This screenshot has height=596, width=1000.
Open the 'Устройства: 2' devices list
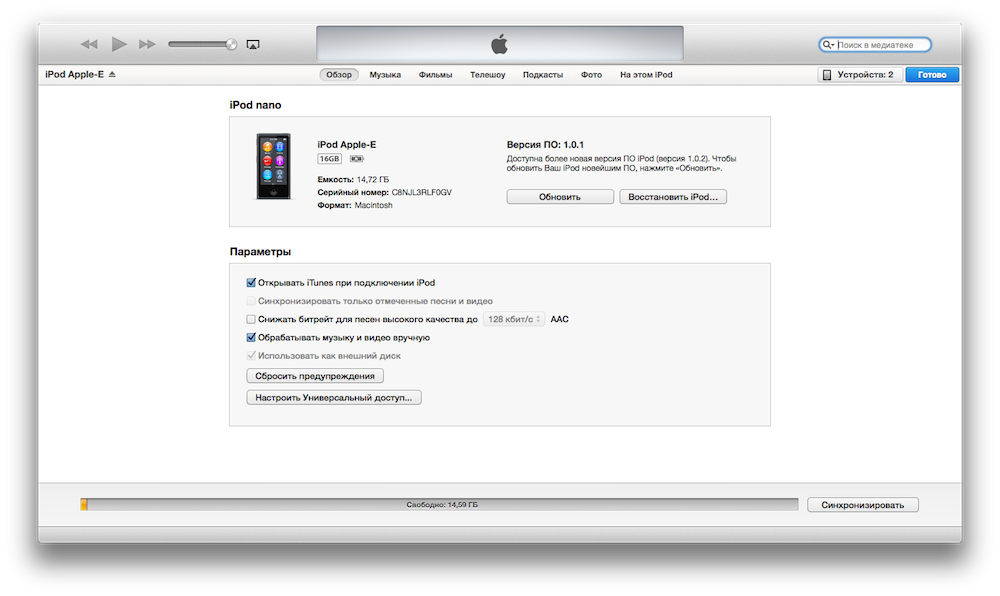click(858, 75)
